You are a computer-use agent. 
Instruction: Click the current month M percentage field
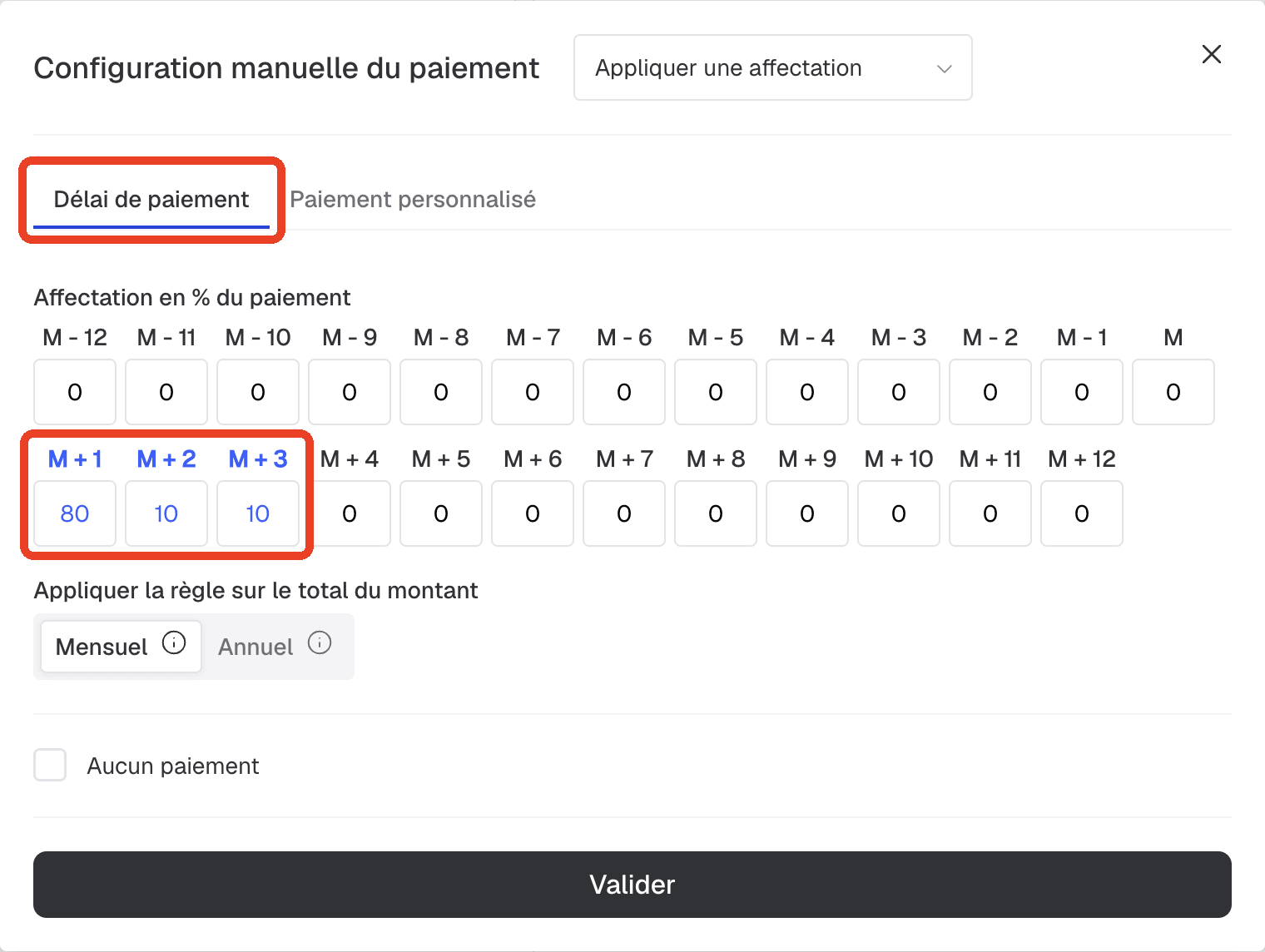1173,392
